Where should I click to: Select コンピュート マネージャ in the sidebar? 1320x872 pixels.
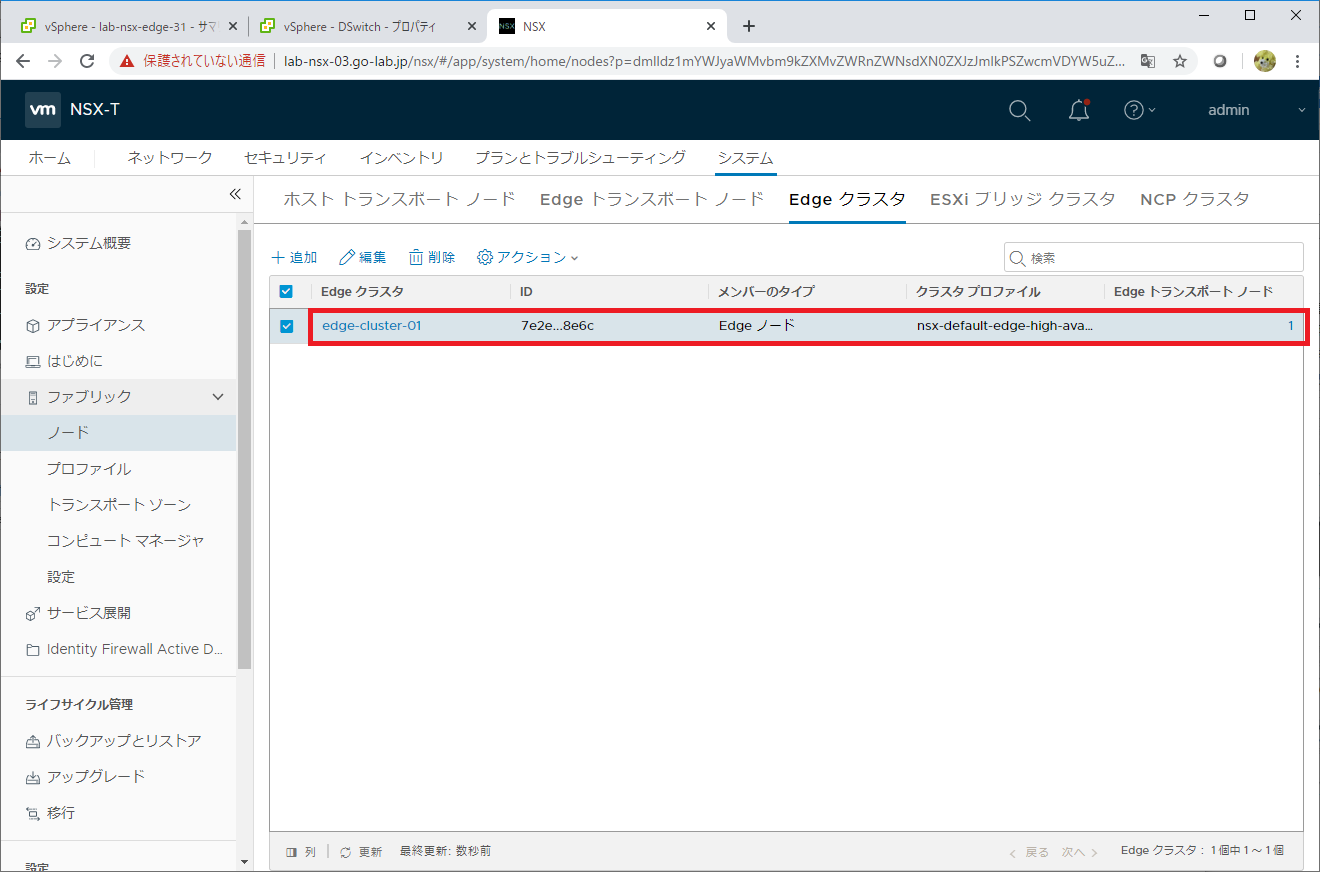pyautogui.click(x=125, y=541)
